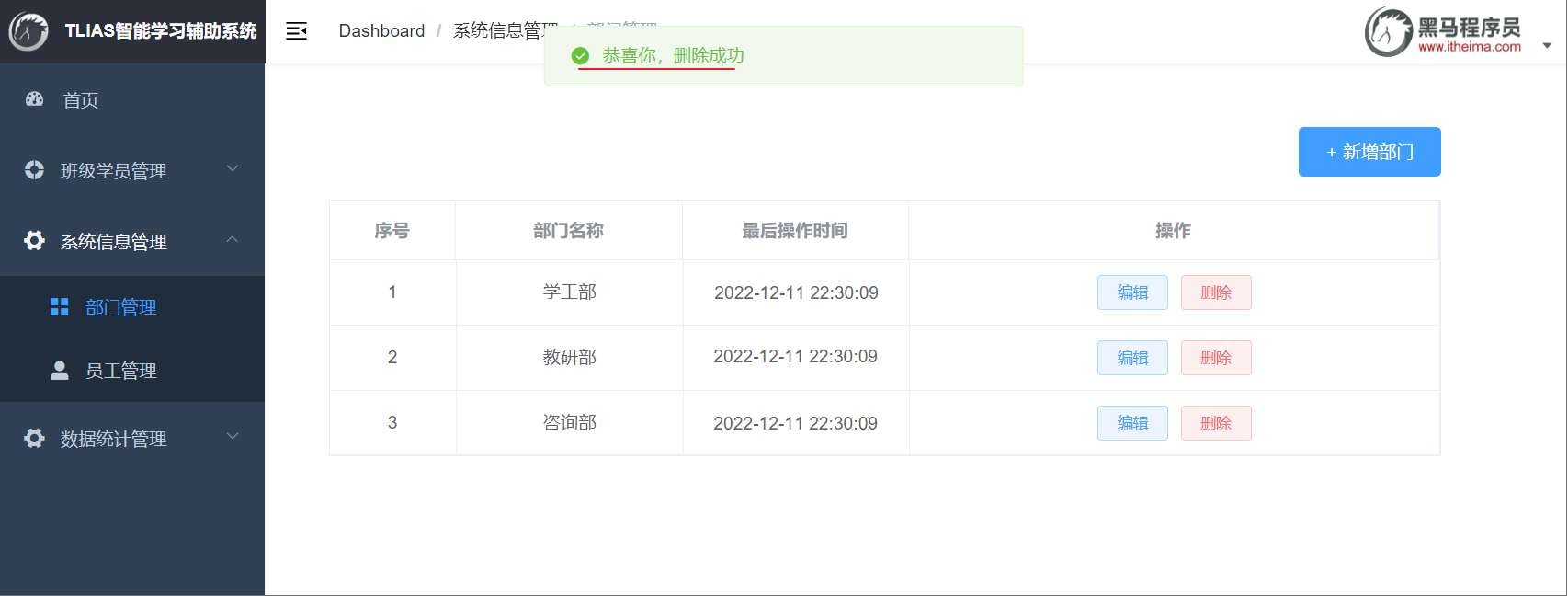Screen dimensions: 1568x596
Task: Click the 新增部门 button
Action: click(x=1369, y=152)
